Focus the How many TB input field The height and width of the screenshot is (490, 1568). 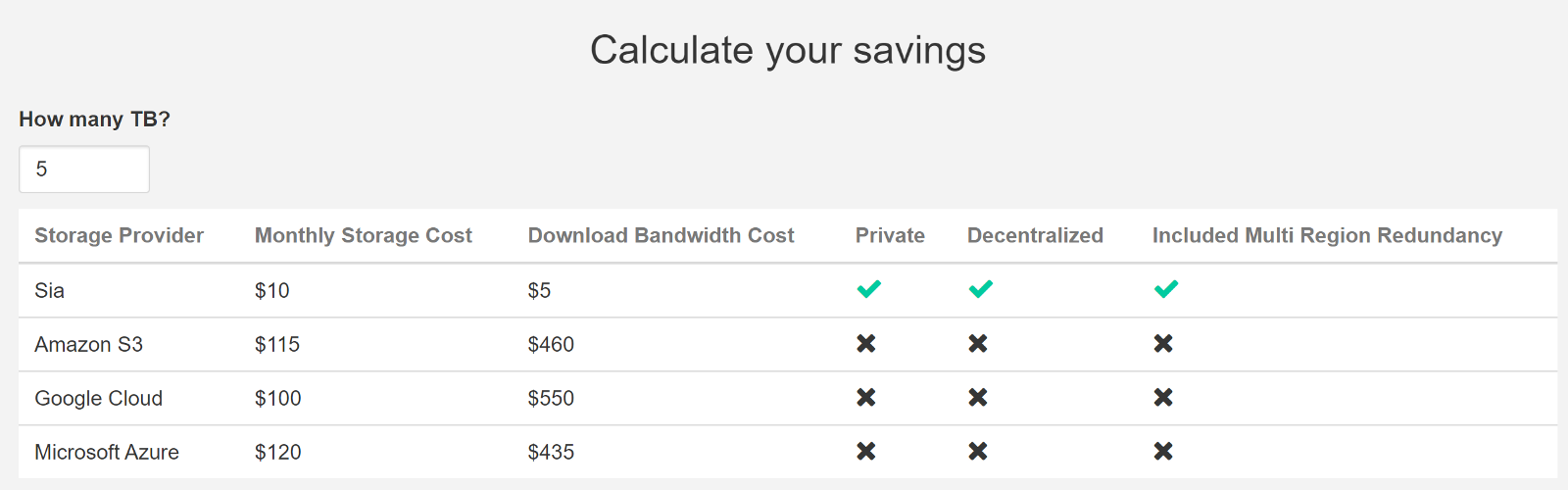coord(84,170)
